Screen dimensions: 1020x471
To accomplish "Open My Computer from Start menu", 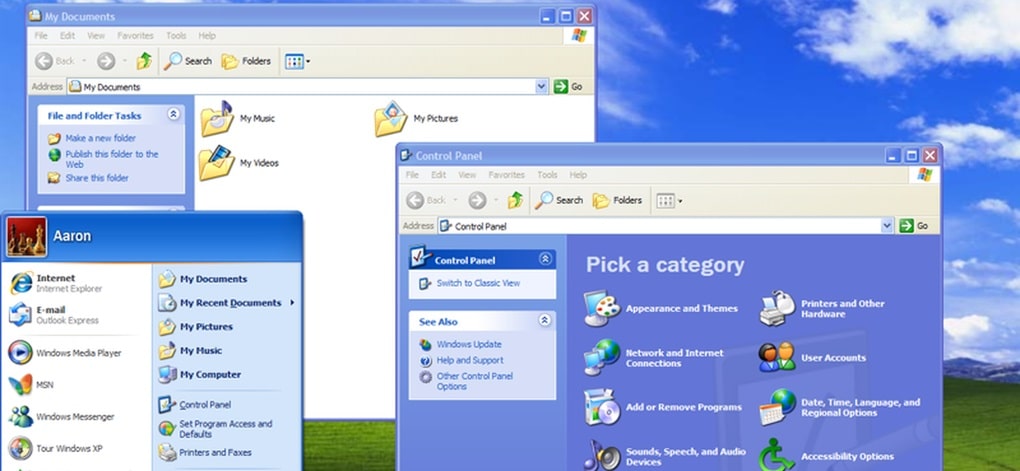I will tap(200, 374).
